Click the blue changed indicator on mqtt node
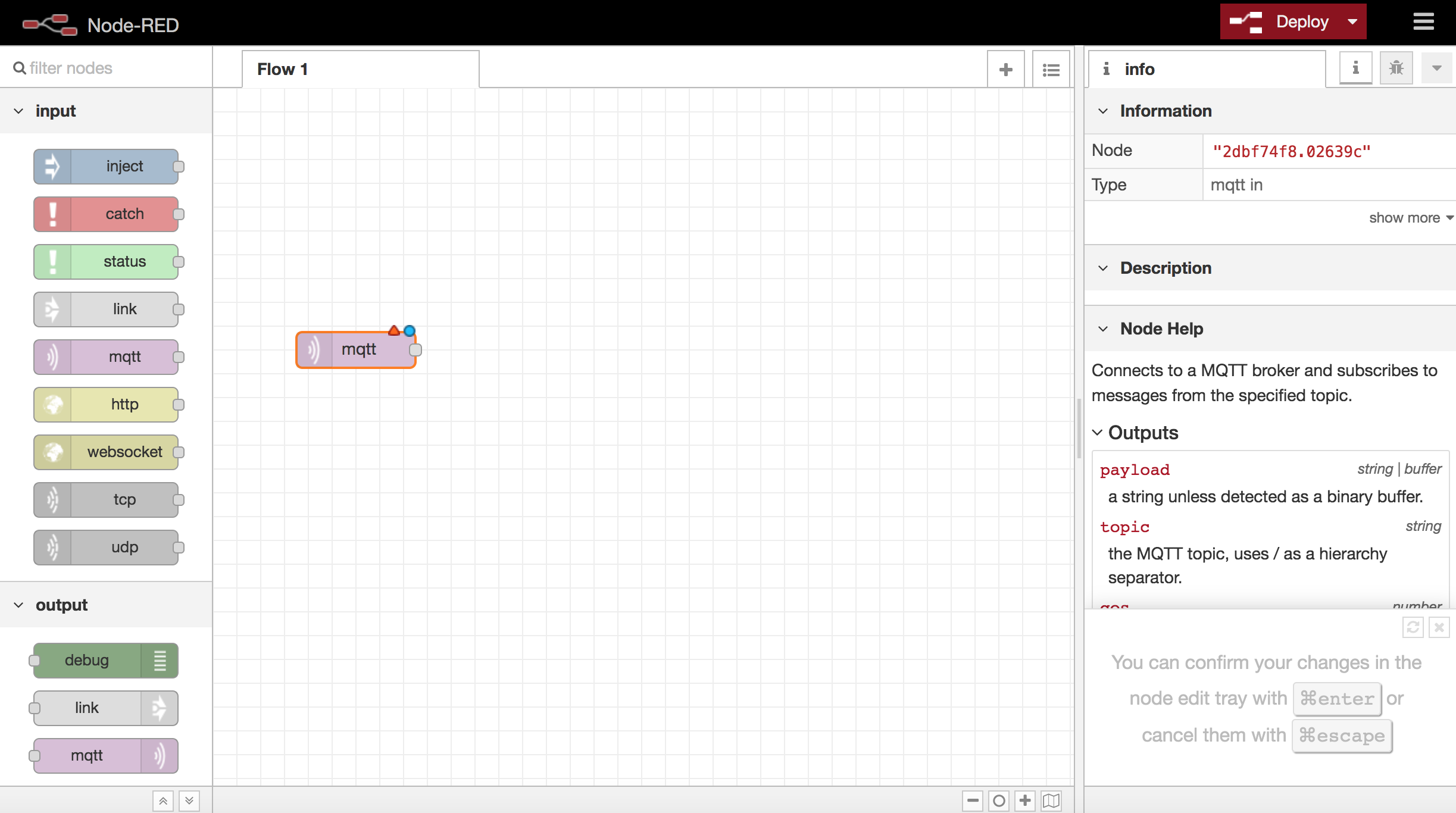This screenshot has width=1456, height=813. tap(410, 330)
